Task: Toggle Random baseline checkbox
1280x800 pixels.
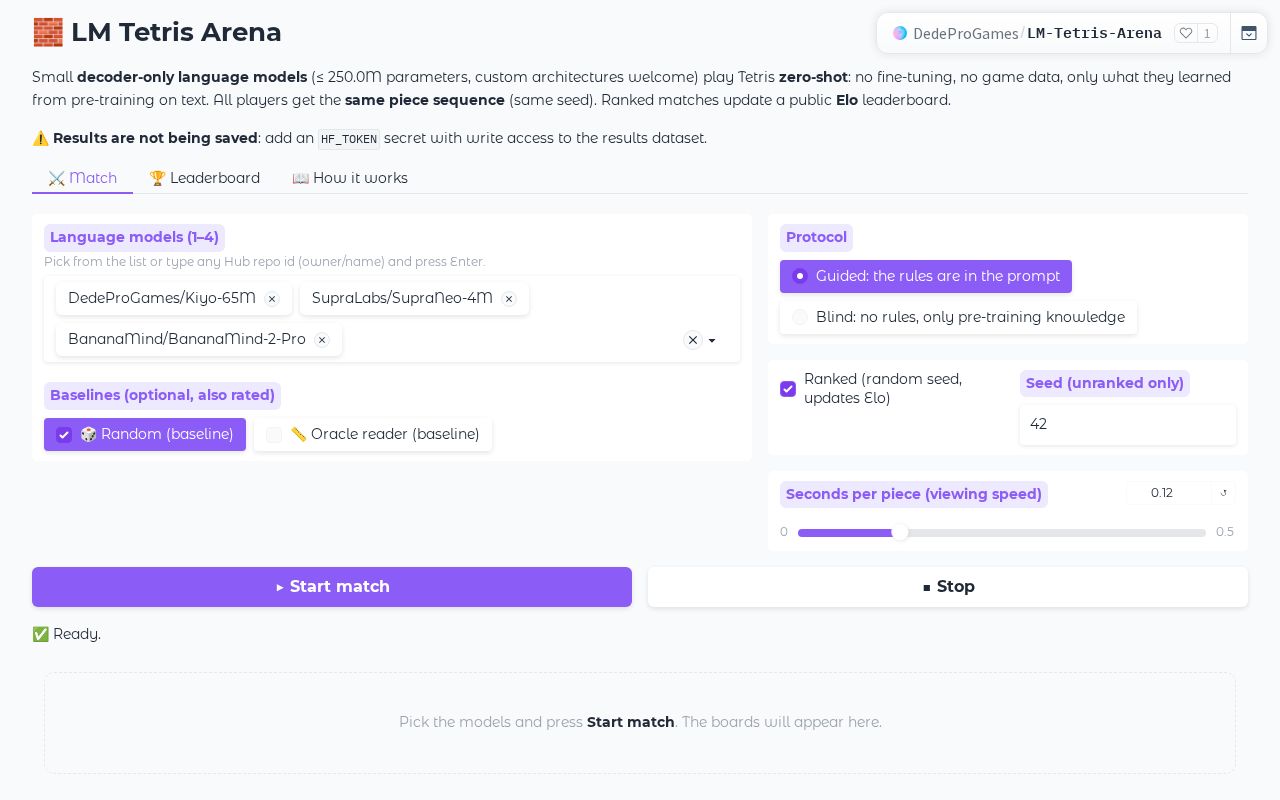Action: 64,434
